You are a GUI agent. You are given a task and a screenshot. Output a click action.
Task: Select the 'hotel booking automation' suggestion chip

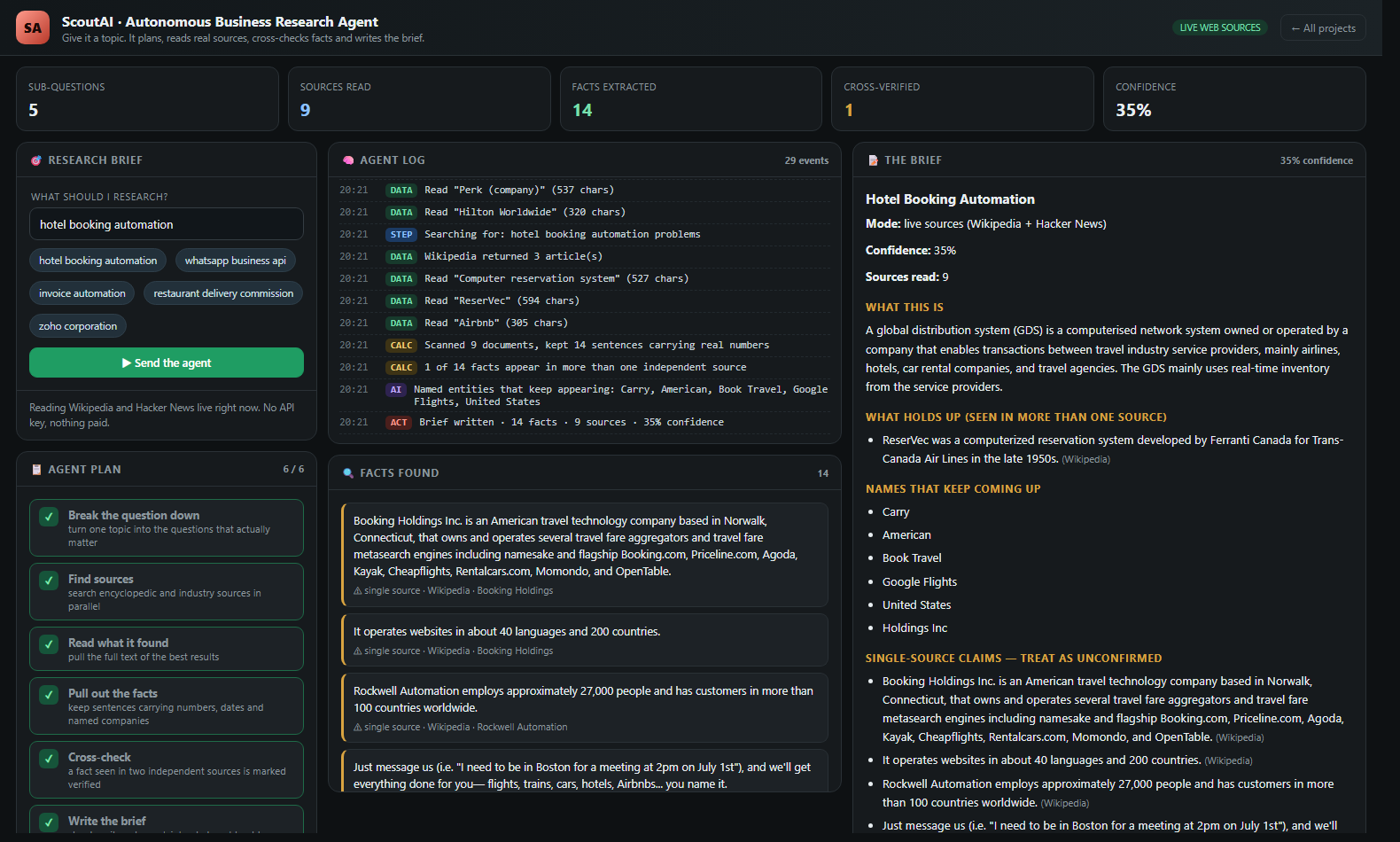[x=98, y=261]
